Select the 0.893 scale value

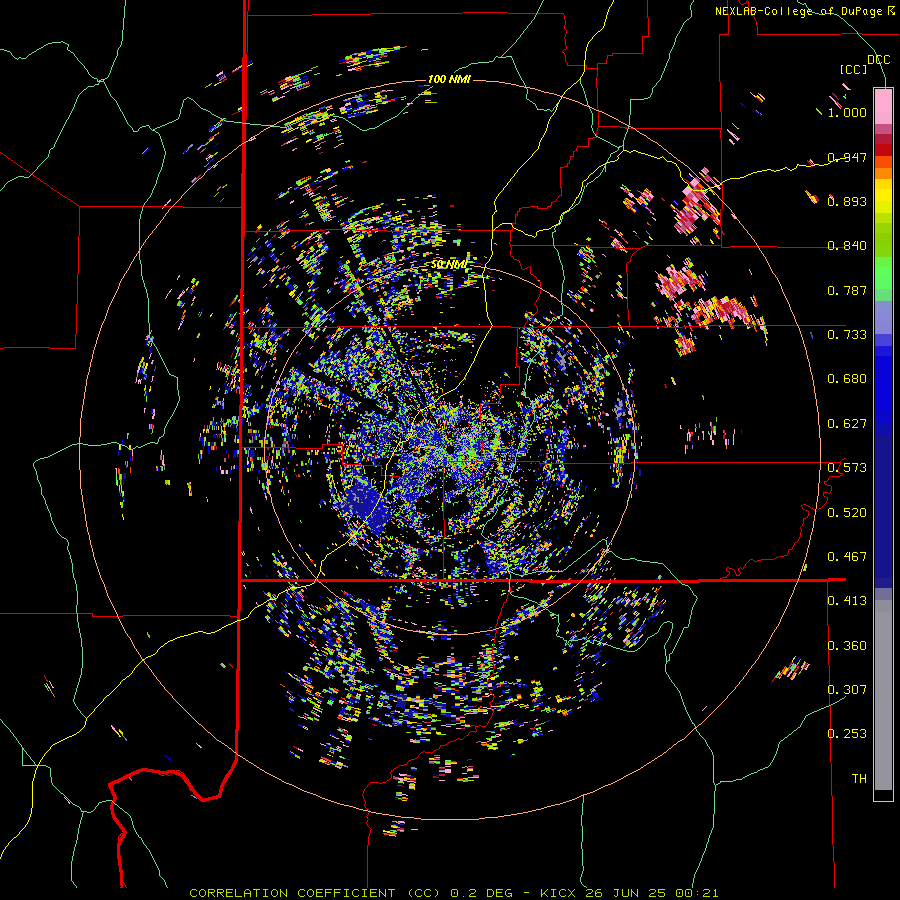pos(847,201)
